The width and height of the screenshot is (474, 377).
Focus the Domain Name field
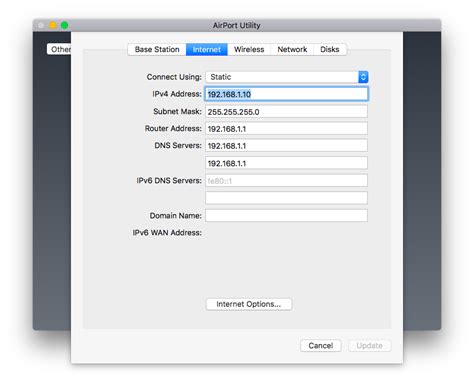click(286, 216)
